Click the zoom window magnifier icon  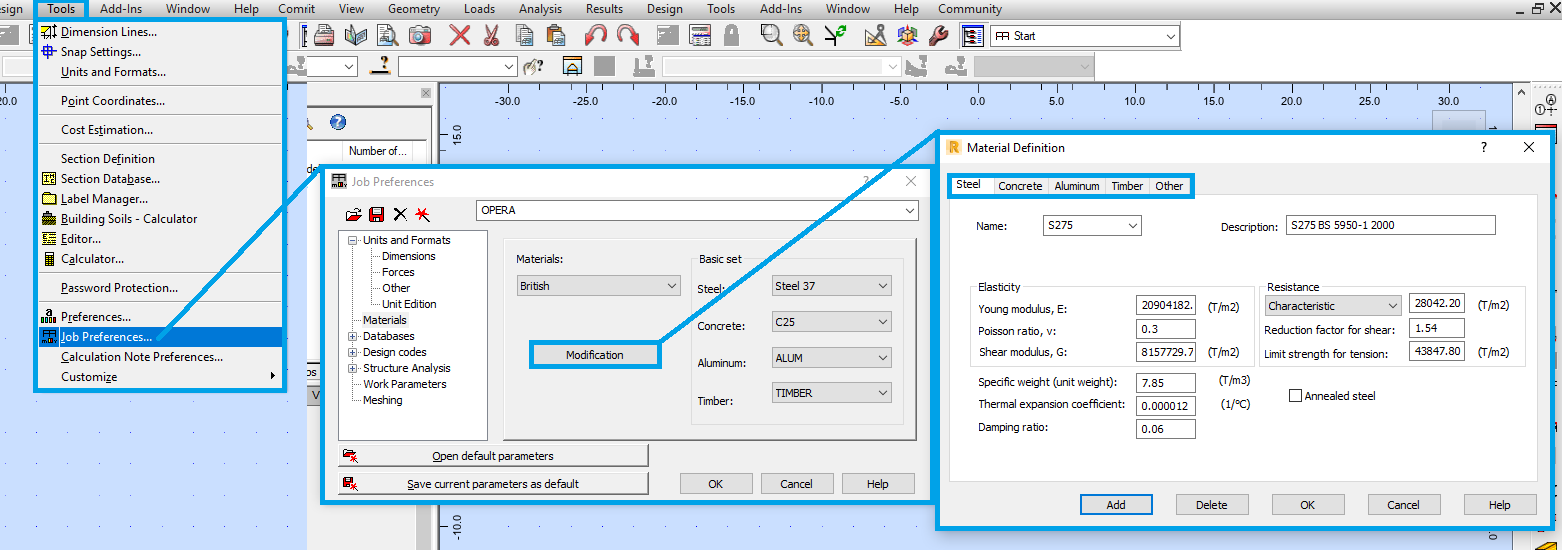point(771,35)
